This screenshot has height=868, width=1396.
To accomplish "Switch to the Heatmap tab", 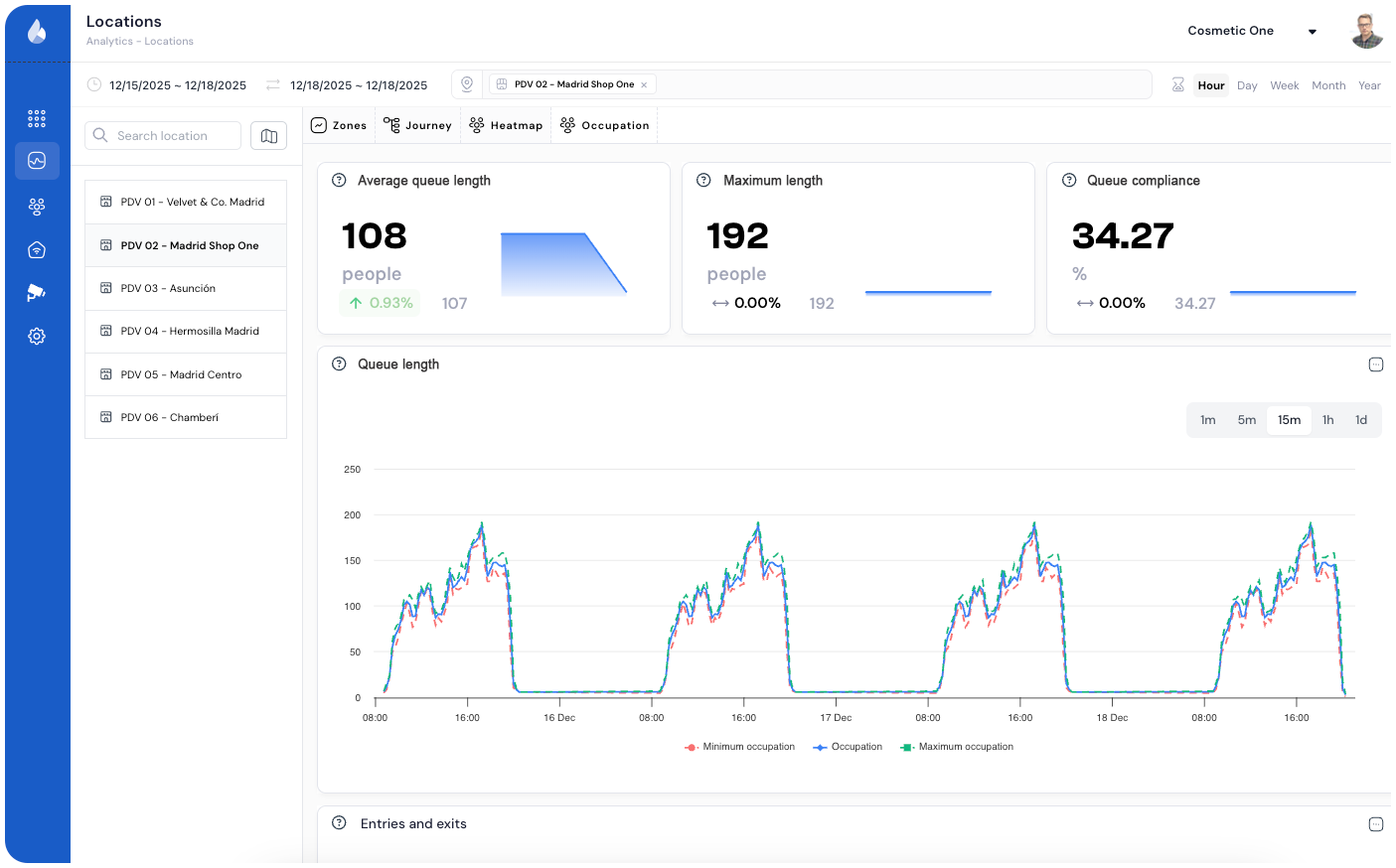I will pyautogui.click(x=506, y=126).
